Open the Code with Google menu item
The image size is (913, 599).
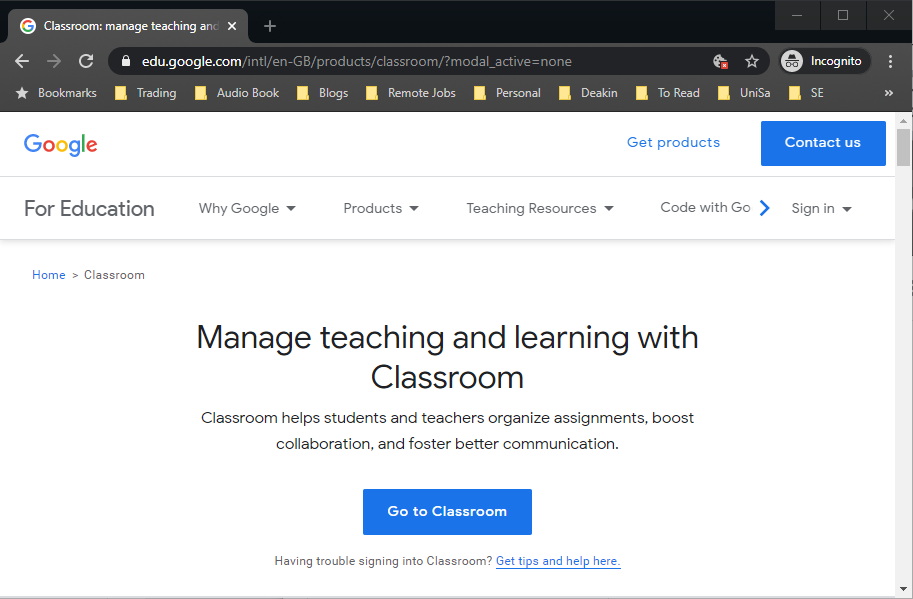tap(705, 208)
